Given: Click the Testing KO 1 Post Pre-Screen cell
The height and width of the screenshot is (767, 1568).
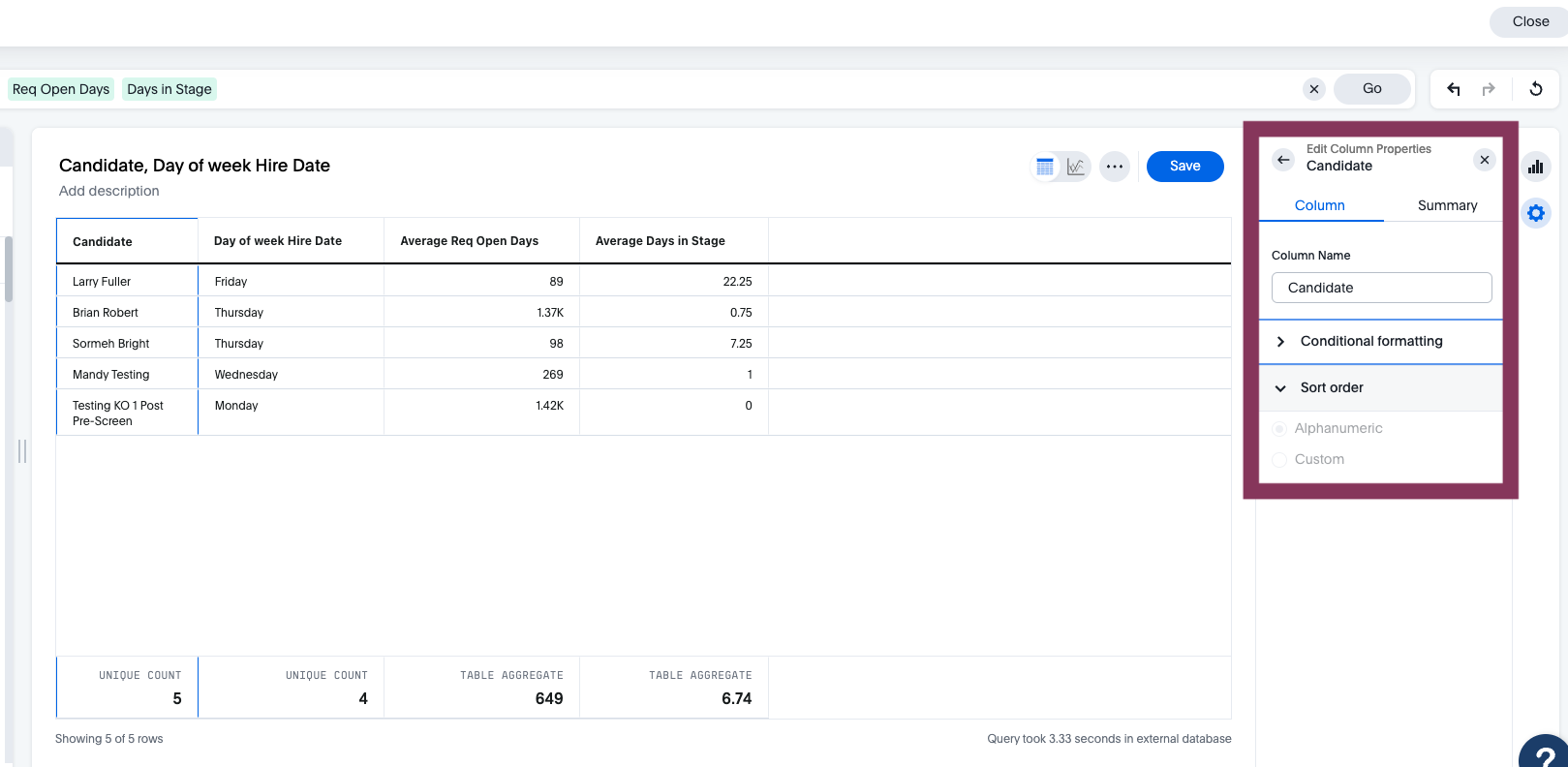Looking at the screenshot, I should (127, 414).
